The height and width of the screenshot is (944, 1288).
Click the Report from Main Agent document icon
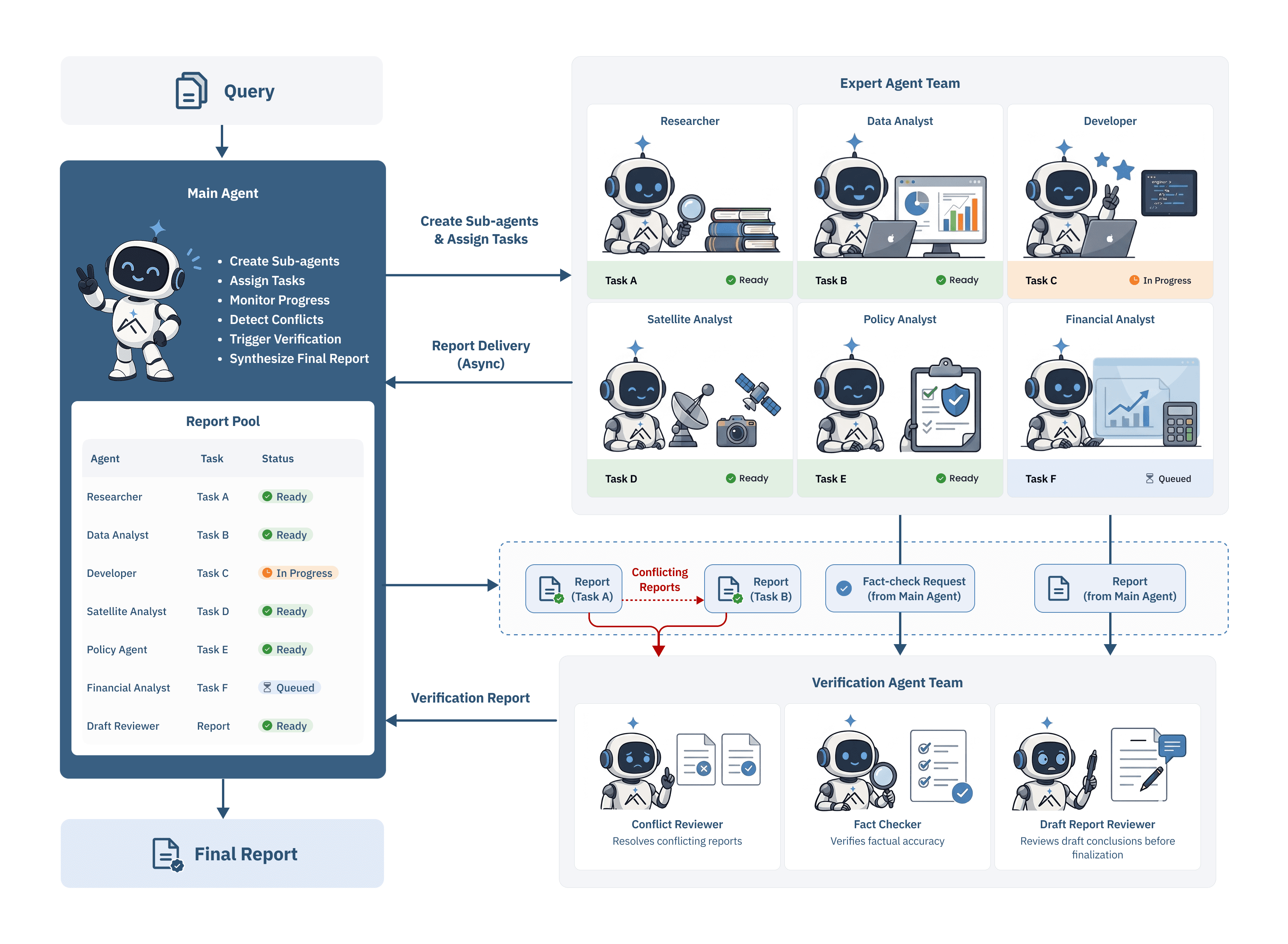[x=1058, y=589]
